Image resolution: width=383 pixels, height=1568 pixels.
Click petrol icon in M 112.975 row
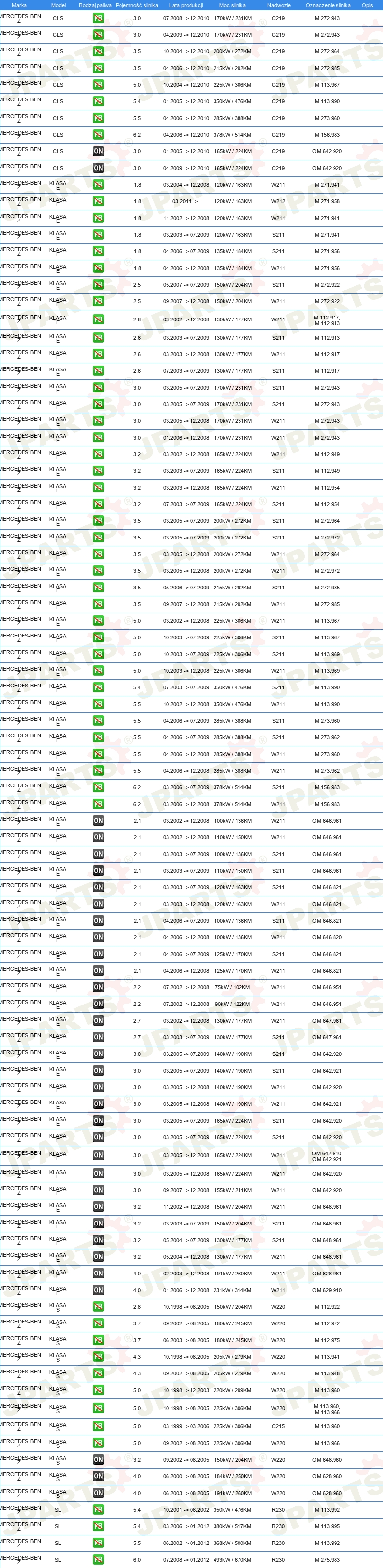click(x=98, y=1340)
